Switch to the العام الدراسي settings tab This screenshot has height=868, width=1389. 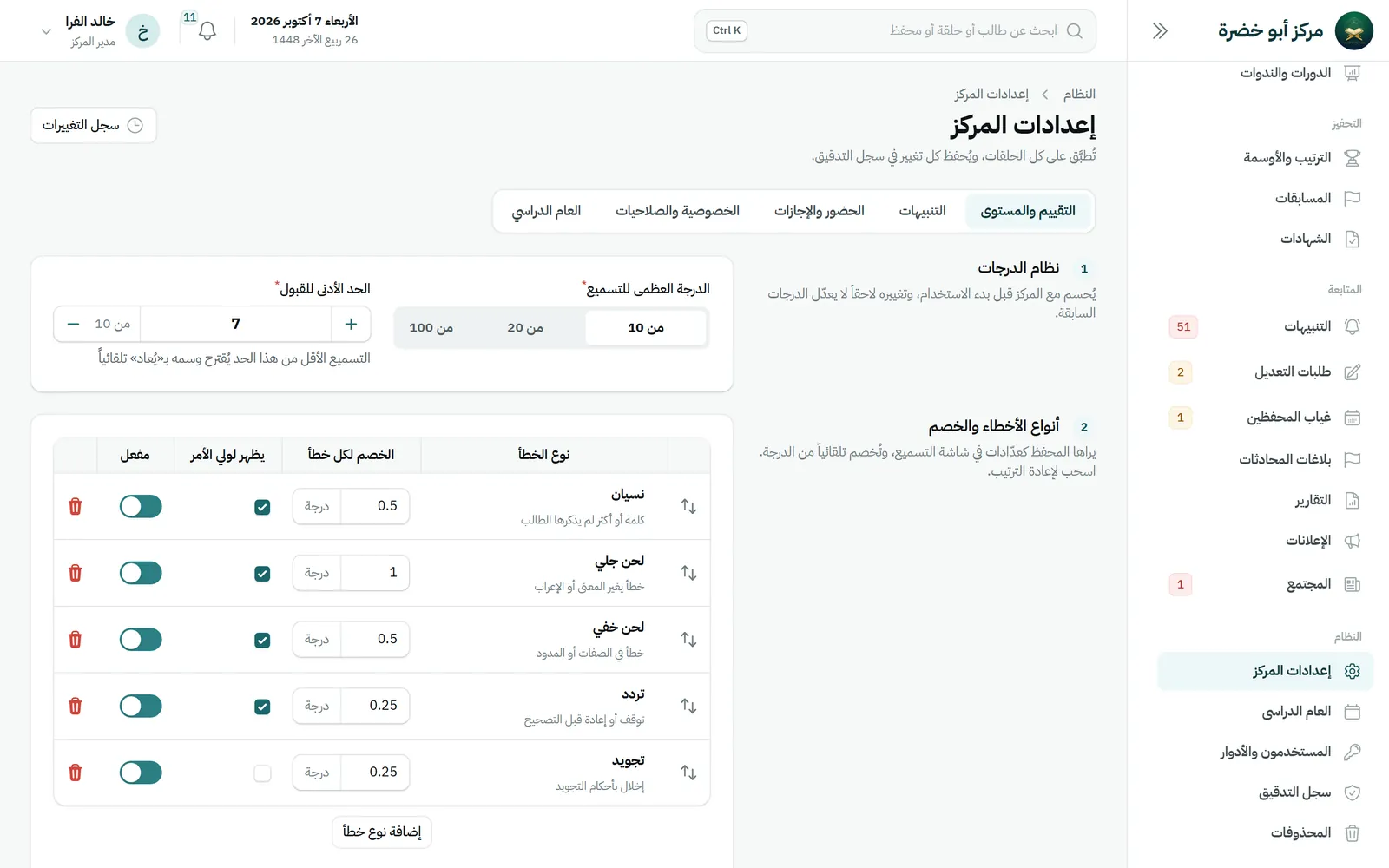[546, 211]
